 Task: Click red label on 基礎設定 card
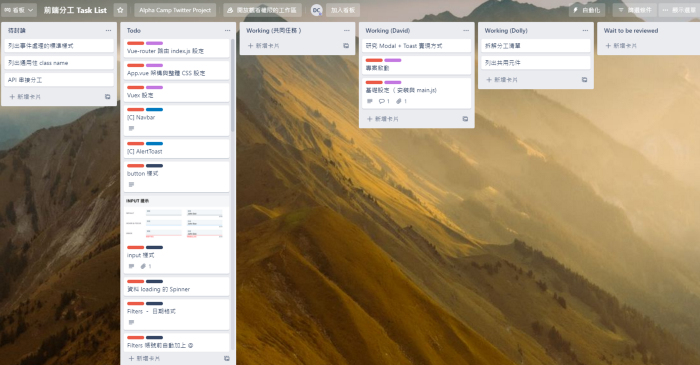click(374, 83)
